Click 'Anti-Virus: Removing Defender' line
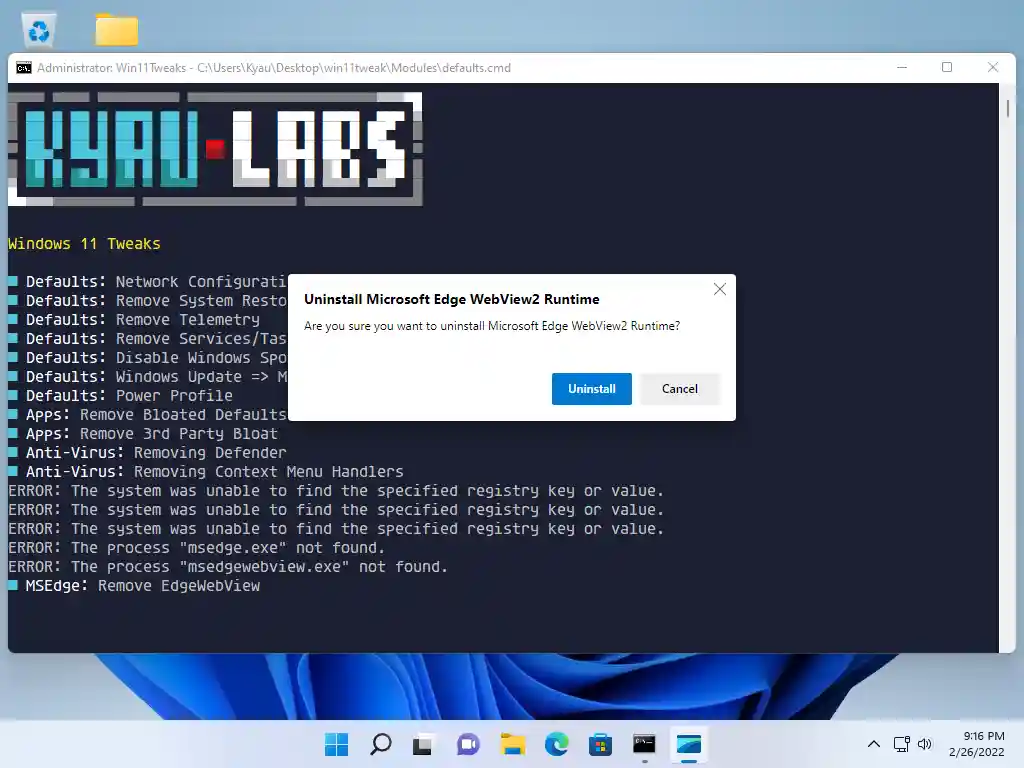Image resolution: width=1024 pixels, height=768 pixels. click(147, 453)
